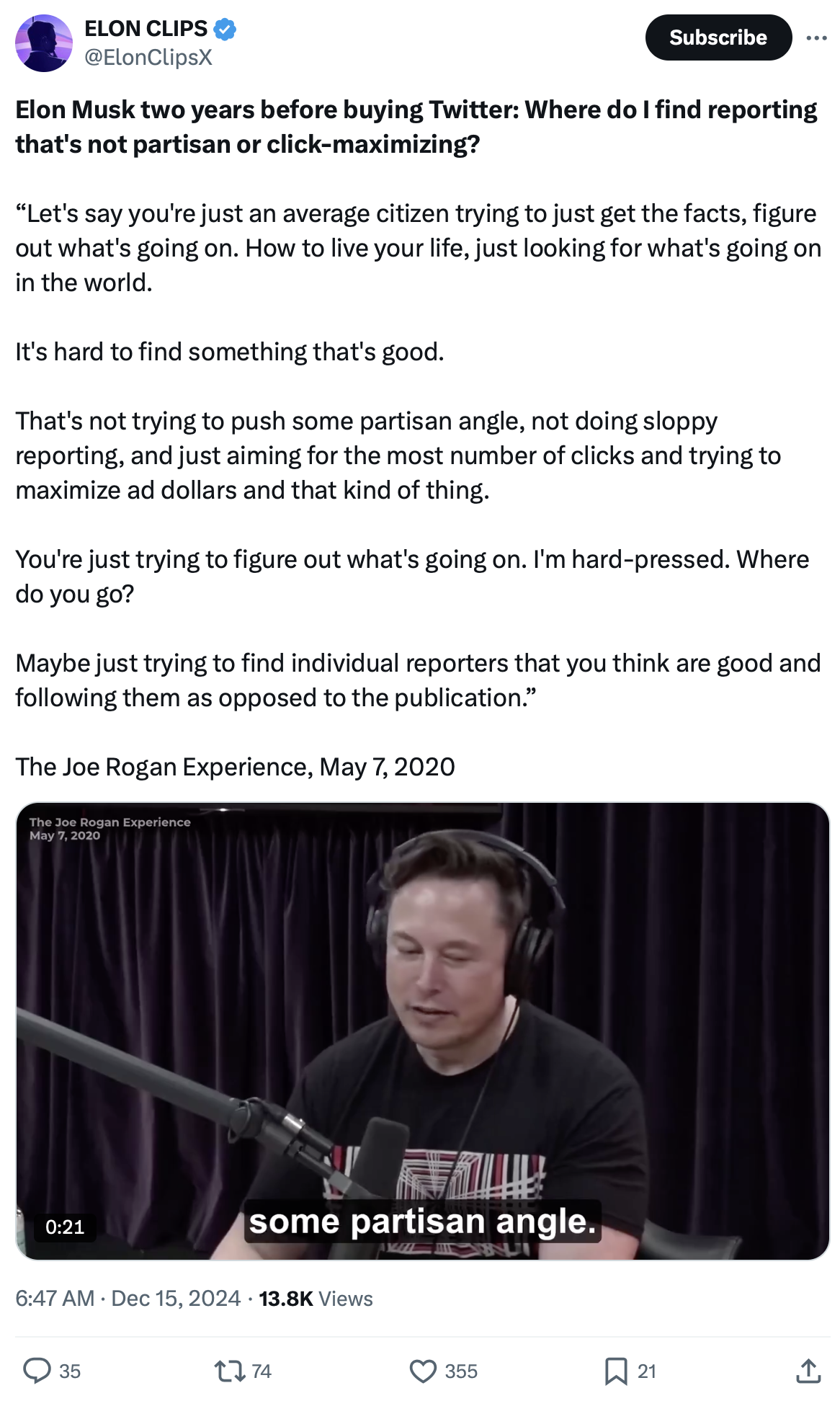The height and width of the screenshot is (1401, 840).
Task: Click the 35 replies count
Action: pyautogui.click(x=70, y=1371)
